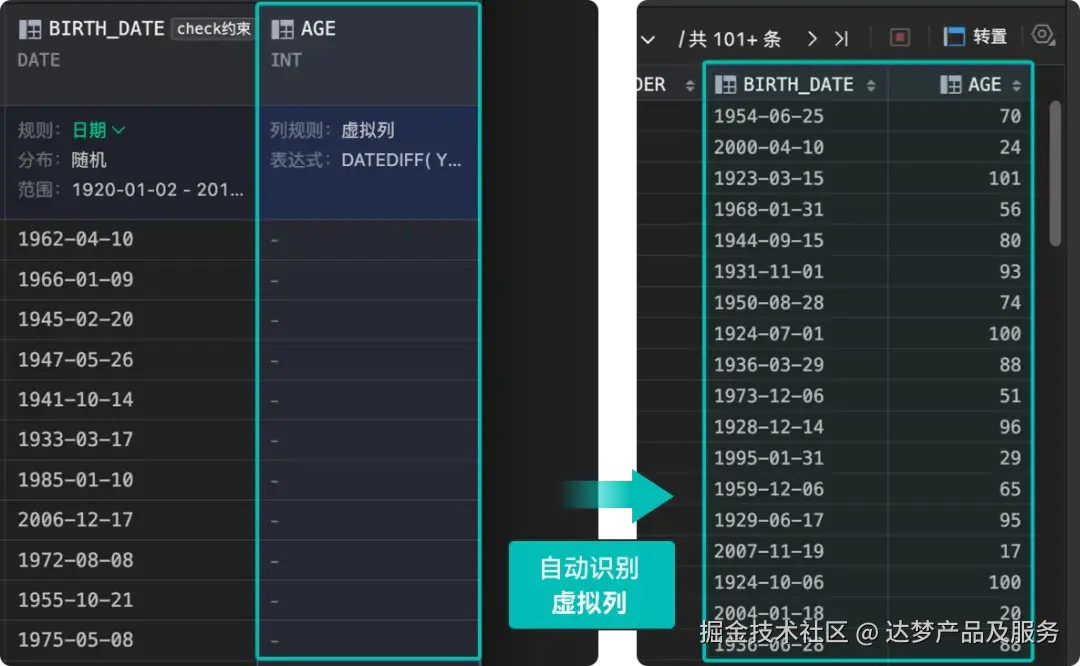Open the 日期 rule dropdown
This screenshot has width=1080, height=666.
[98, 130]
